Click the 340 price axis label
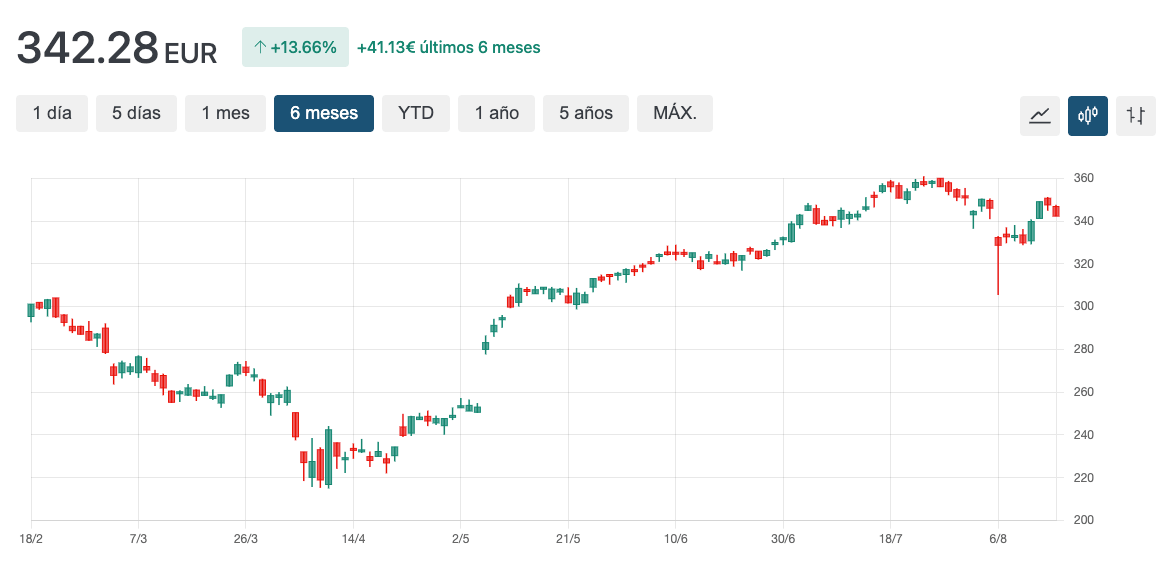The width and height of the screenshot is (1165, 567). [x=1083, y=221]
